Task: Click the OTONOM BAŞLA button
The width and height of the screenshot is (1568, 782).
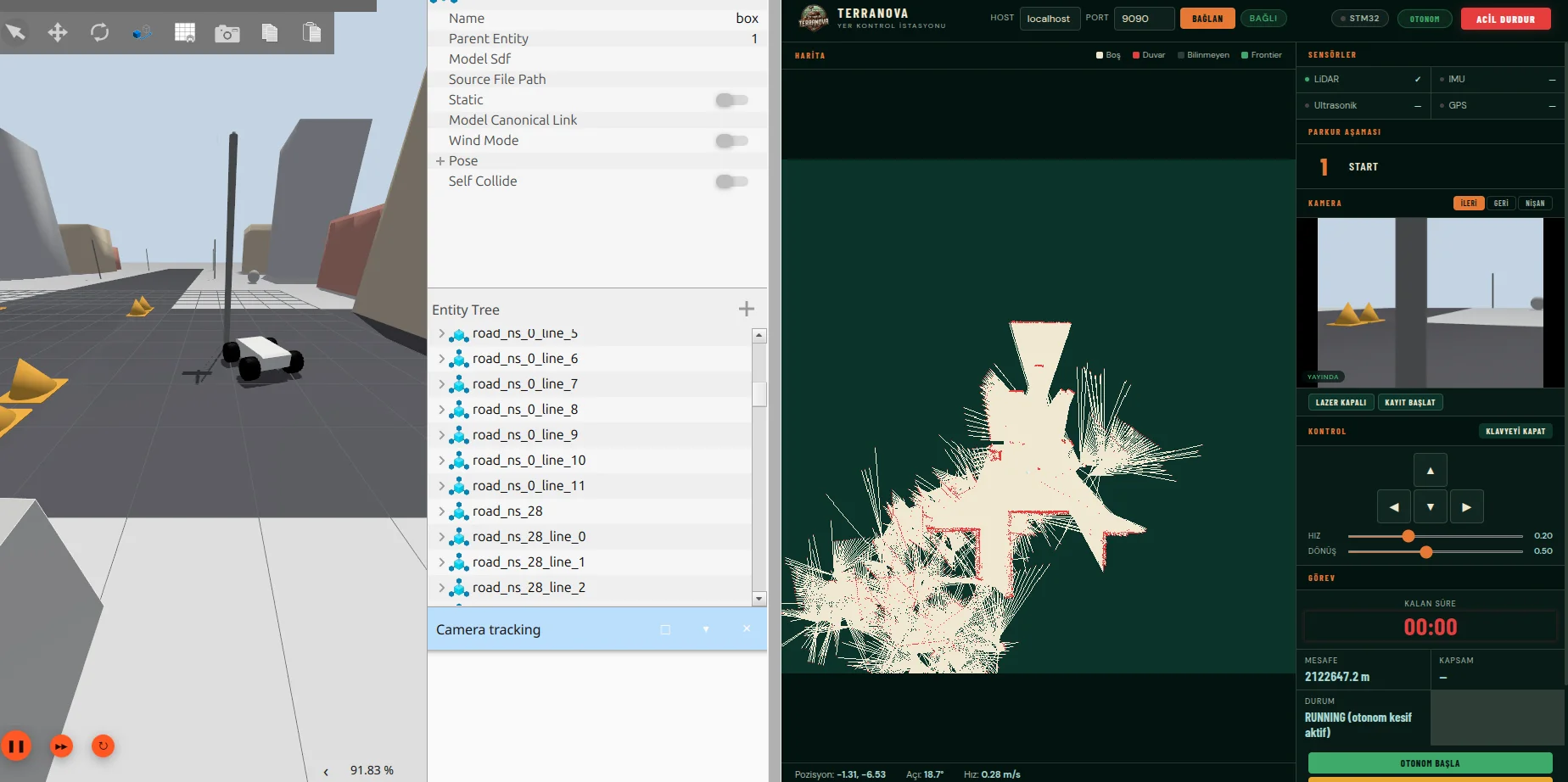Action: (x=1430, y=762)
